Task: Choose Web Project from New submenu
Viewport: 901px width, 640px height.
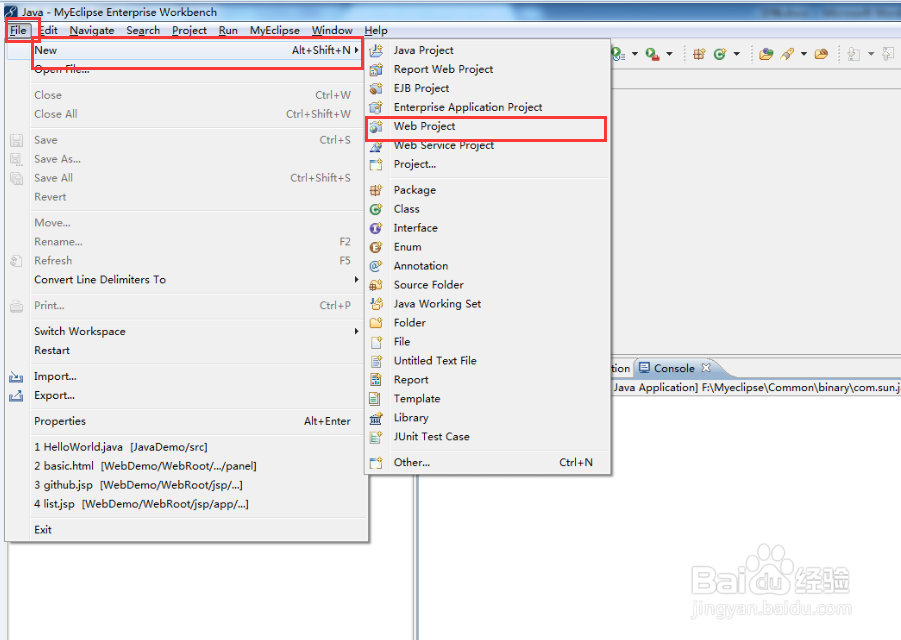Action: pos(487,126)
